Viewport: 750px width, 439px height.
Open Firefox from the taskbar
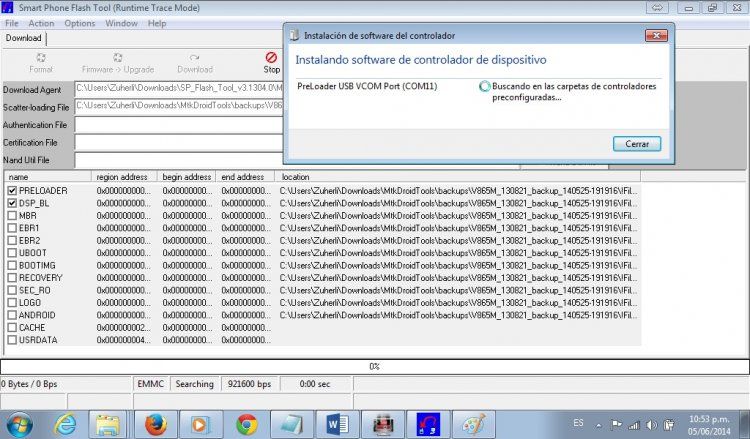(155, 425)
